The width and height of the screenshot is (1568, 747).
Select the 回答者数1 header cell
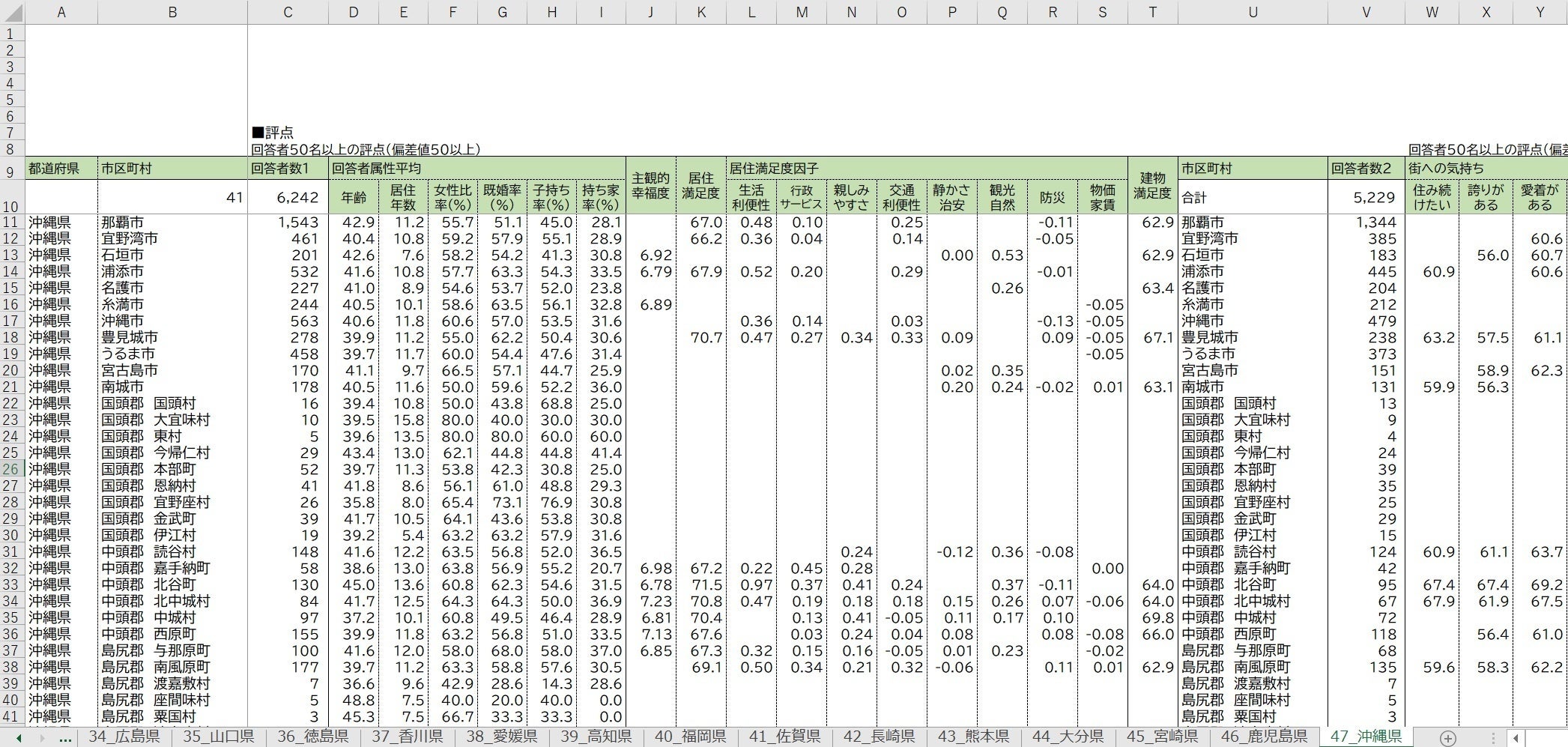[x=288, y=169]
